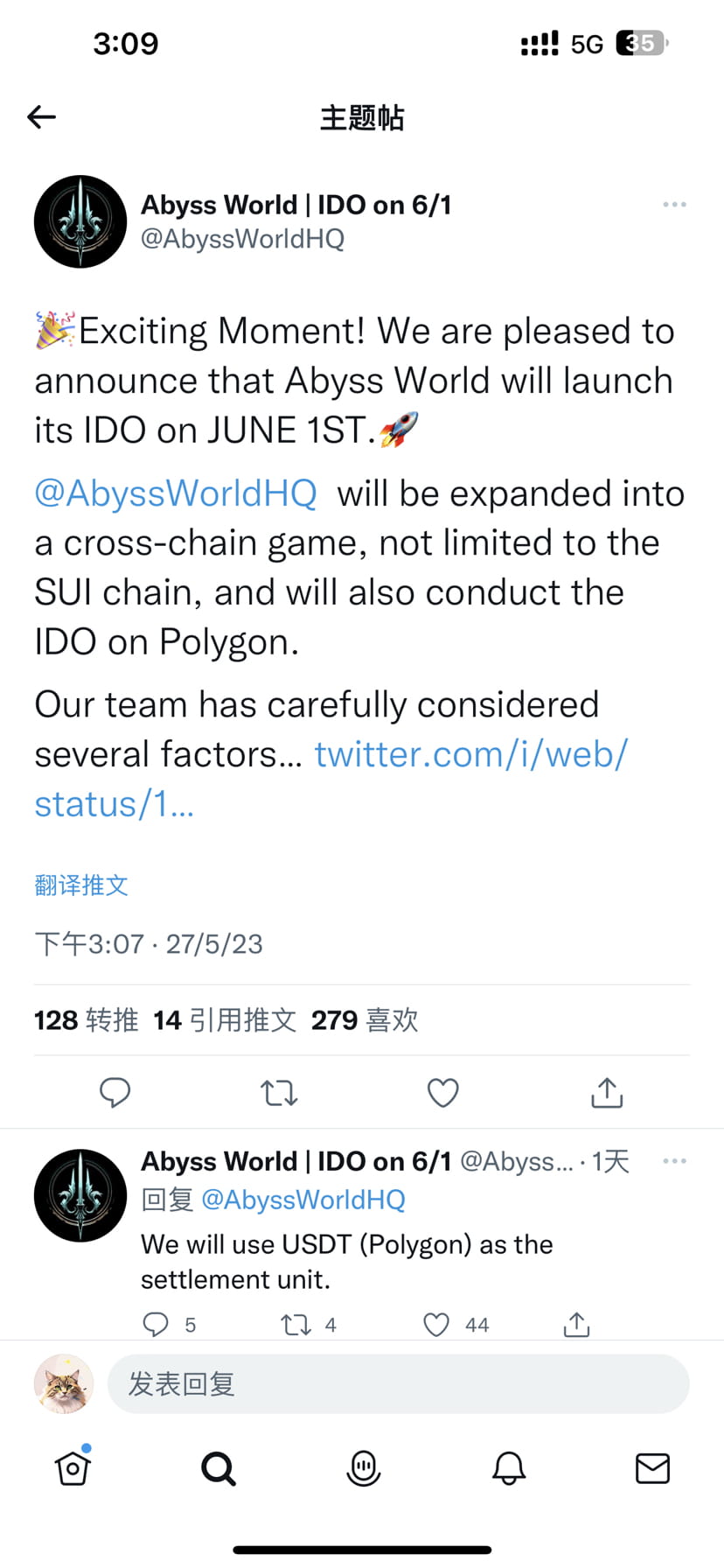Open the share sheet icon
This screenshot has width=724, height=1568.
pos(606,1092)
